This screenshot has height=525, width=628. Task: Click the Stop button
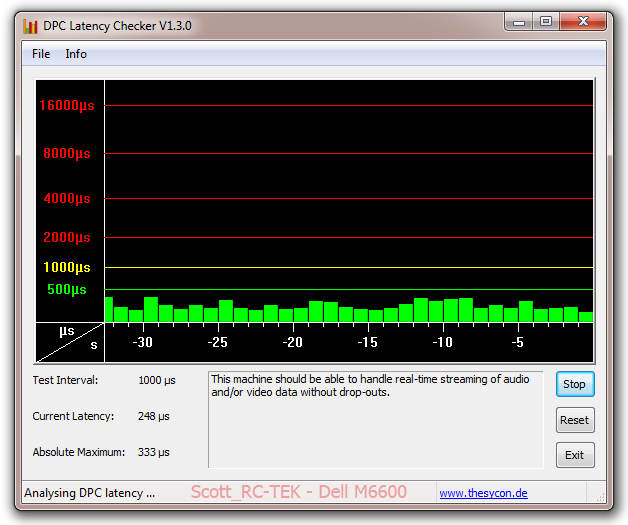575,384
